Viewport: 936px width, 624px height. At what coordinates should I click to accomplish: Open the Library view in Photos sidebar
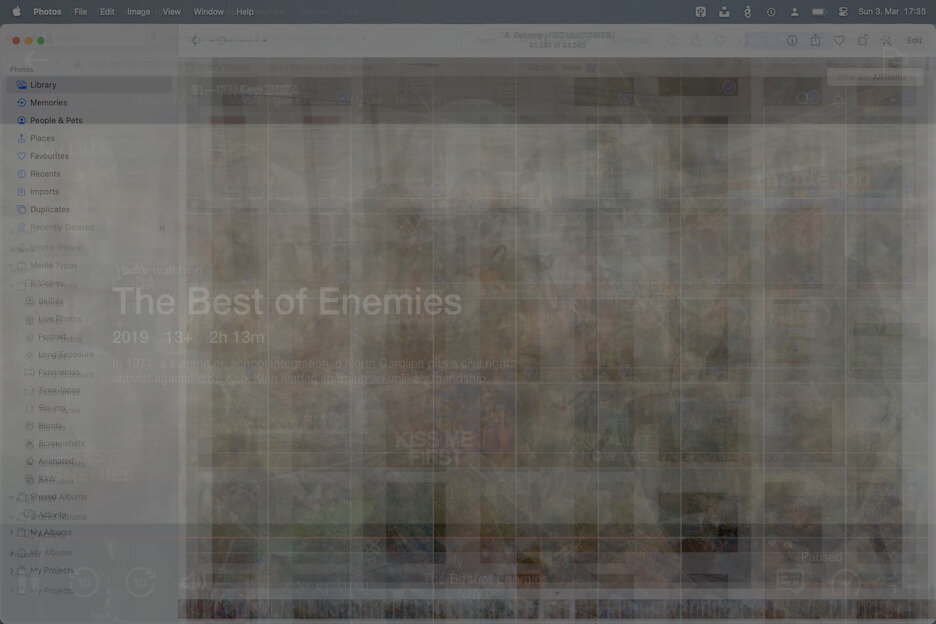click(88, 85)
